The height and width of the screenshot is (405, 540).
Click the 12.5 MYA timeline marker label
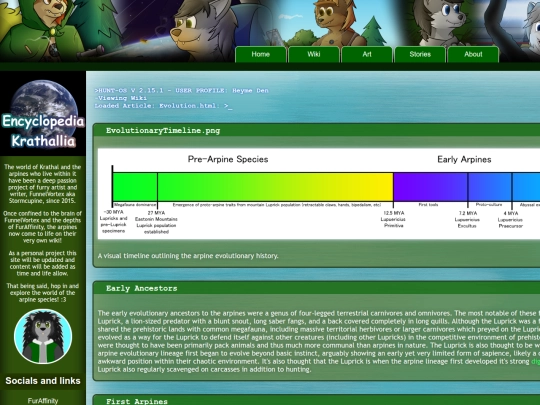pos(394,219)
